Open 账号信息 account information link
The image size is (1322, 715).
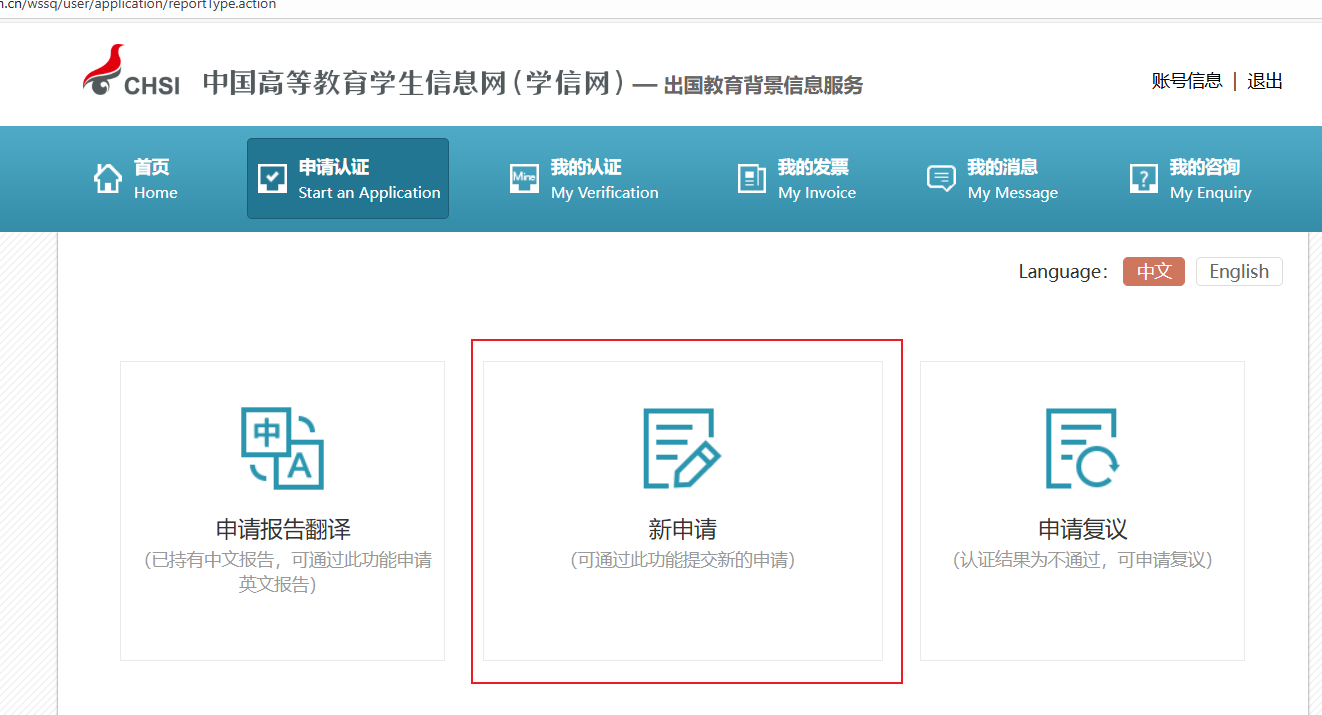[1187, 81]
